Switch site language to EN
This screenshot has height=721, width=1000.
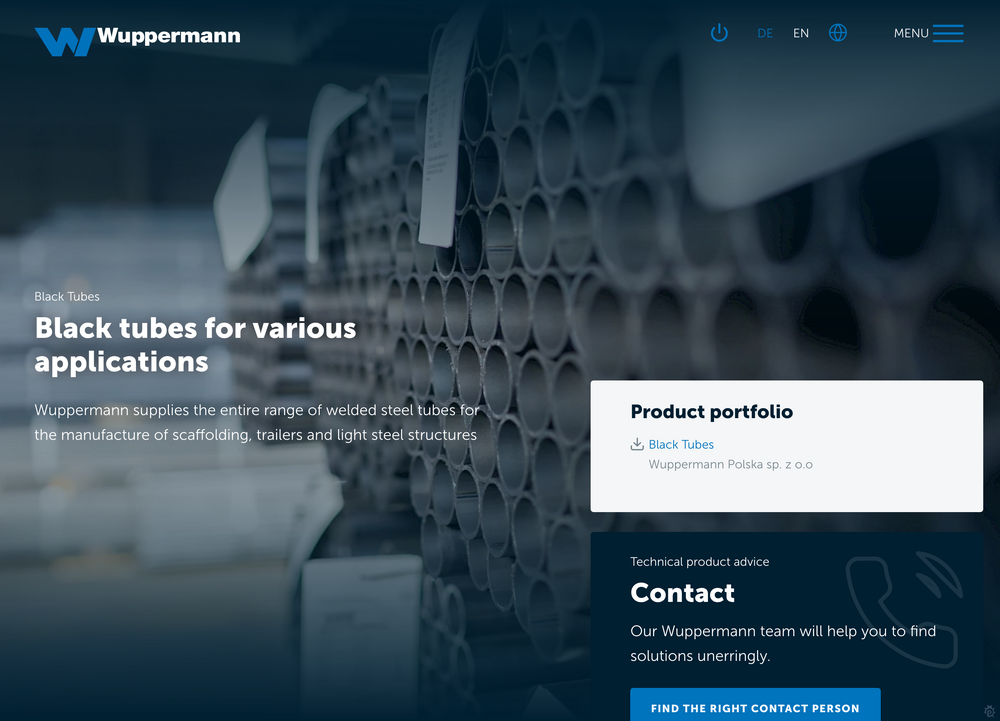click(800, 33)
